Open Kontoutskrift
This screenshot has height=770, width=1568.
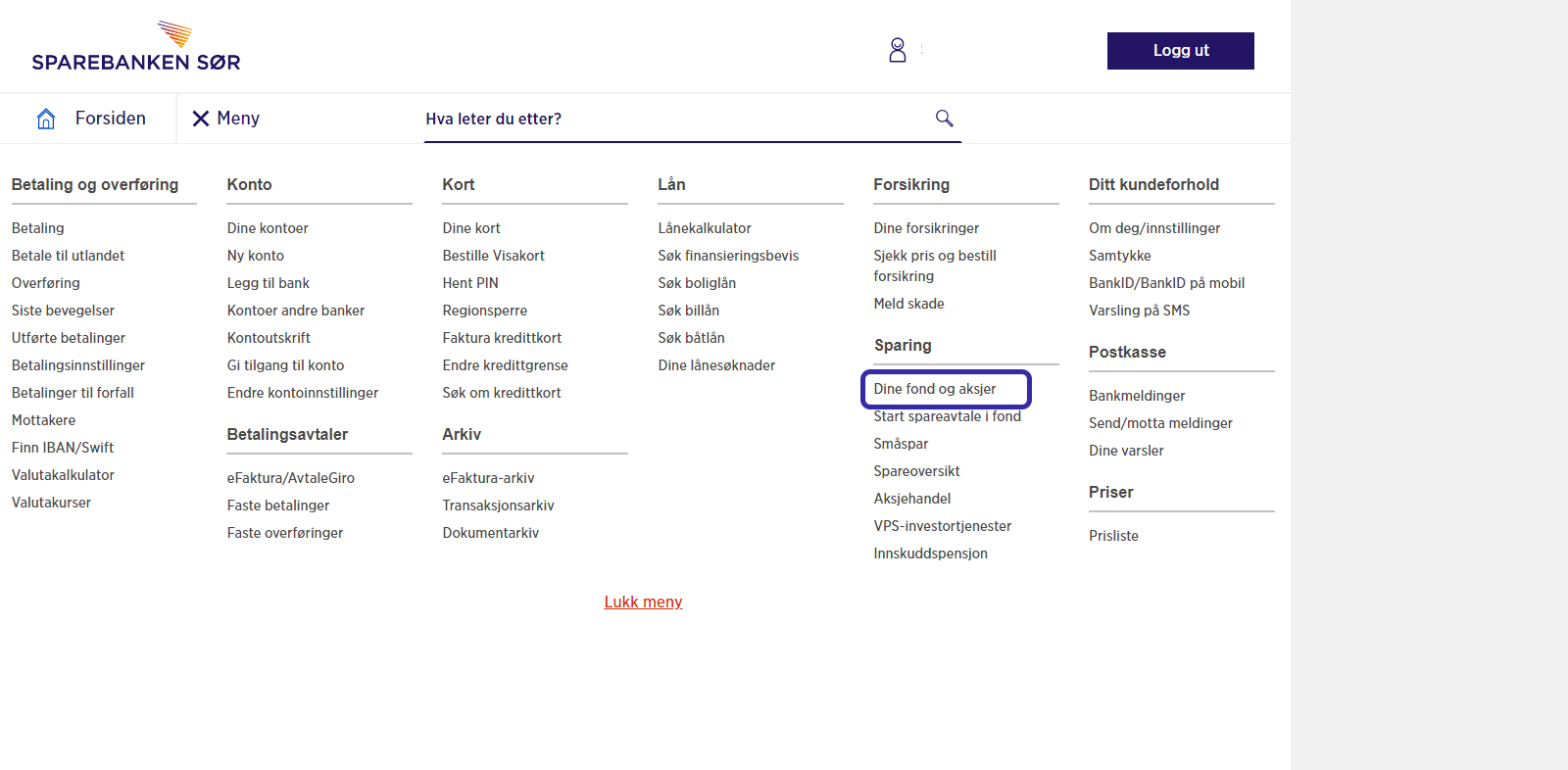pyautogui.click(x=269, y=338)
